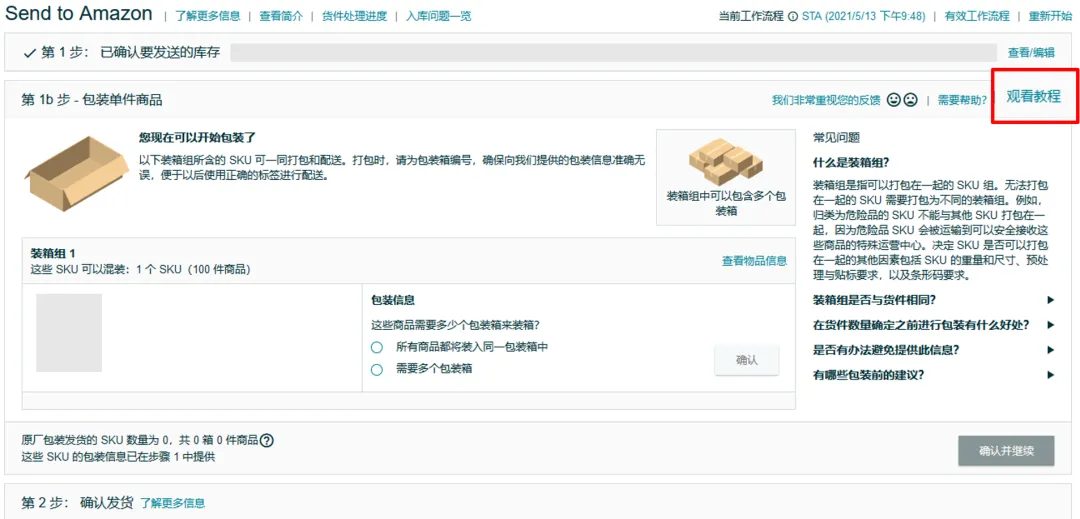Click 重新开始 link
The image size is (1080, 519).
[1050, 16]
